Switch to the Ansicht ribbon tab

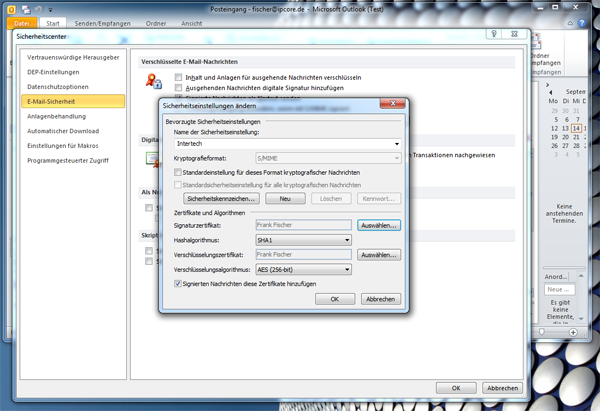pyautogui.click(x=192, y=23)
